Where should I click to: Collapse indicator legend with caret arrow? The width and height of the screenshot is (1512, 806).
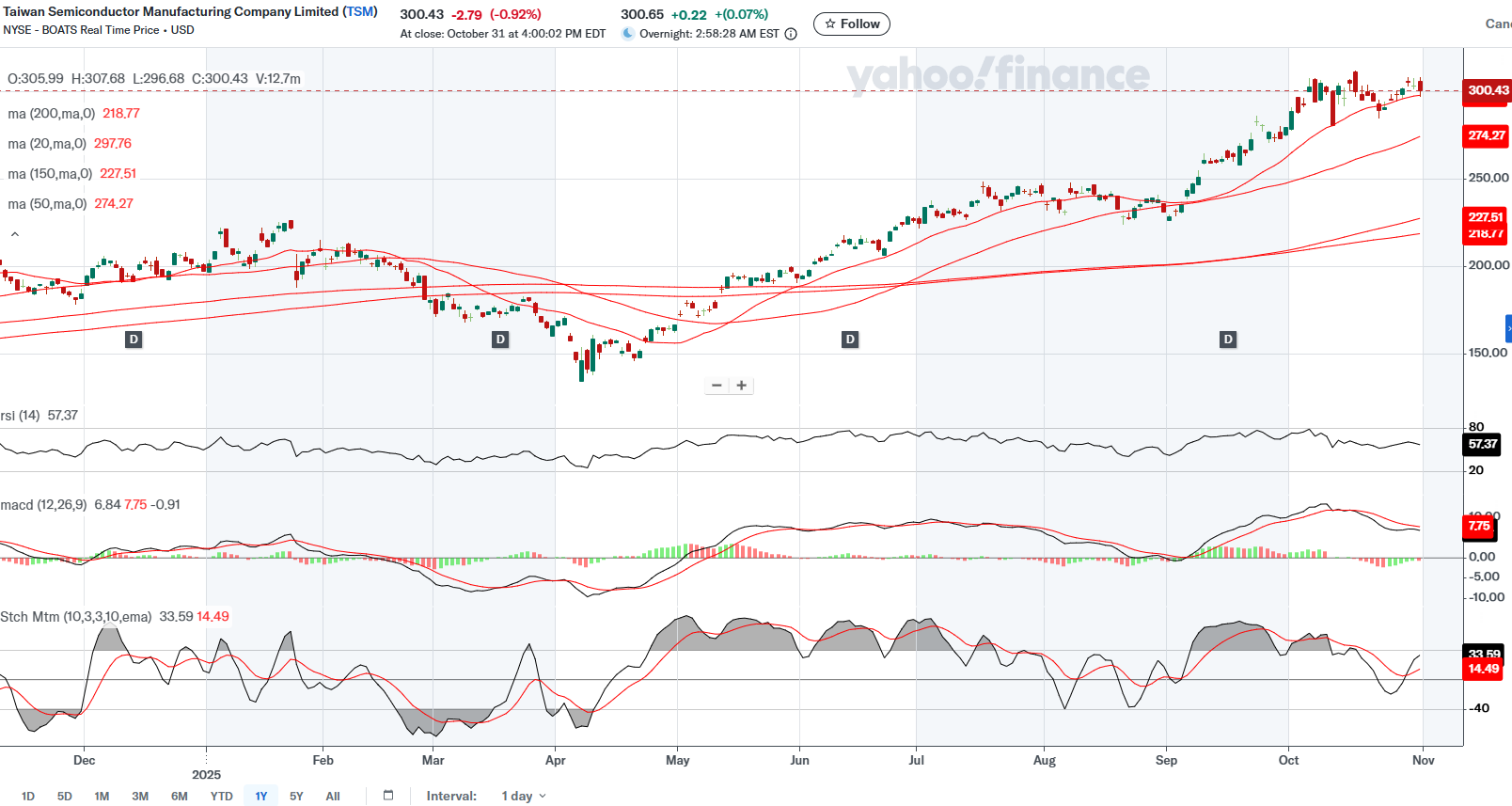pos(15,234)
